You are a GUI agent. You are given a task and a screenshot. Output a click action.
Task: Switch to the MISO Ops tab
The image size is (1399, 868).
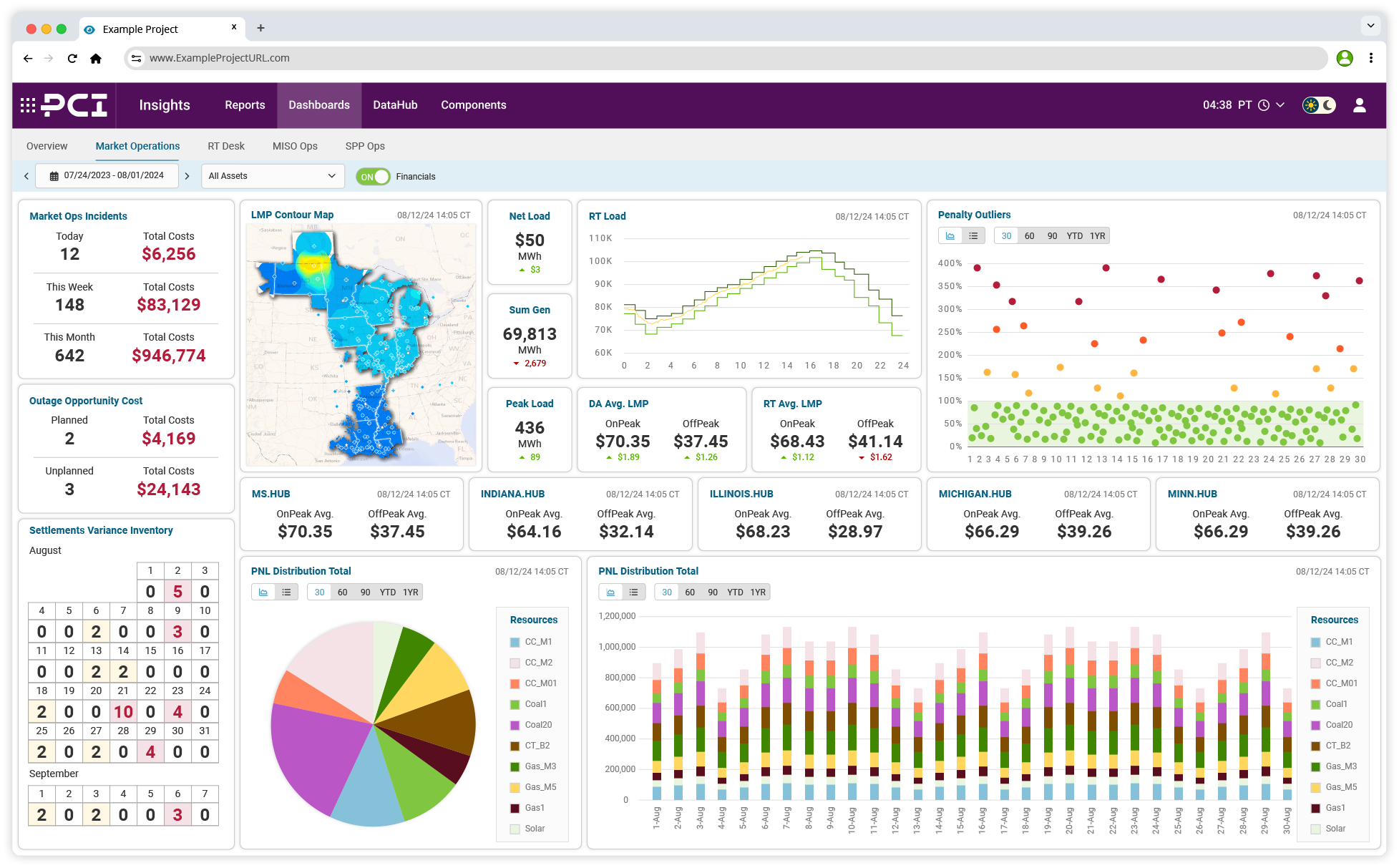(x=294, y=146)
